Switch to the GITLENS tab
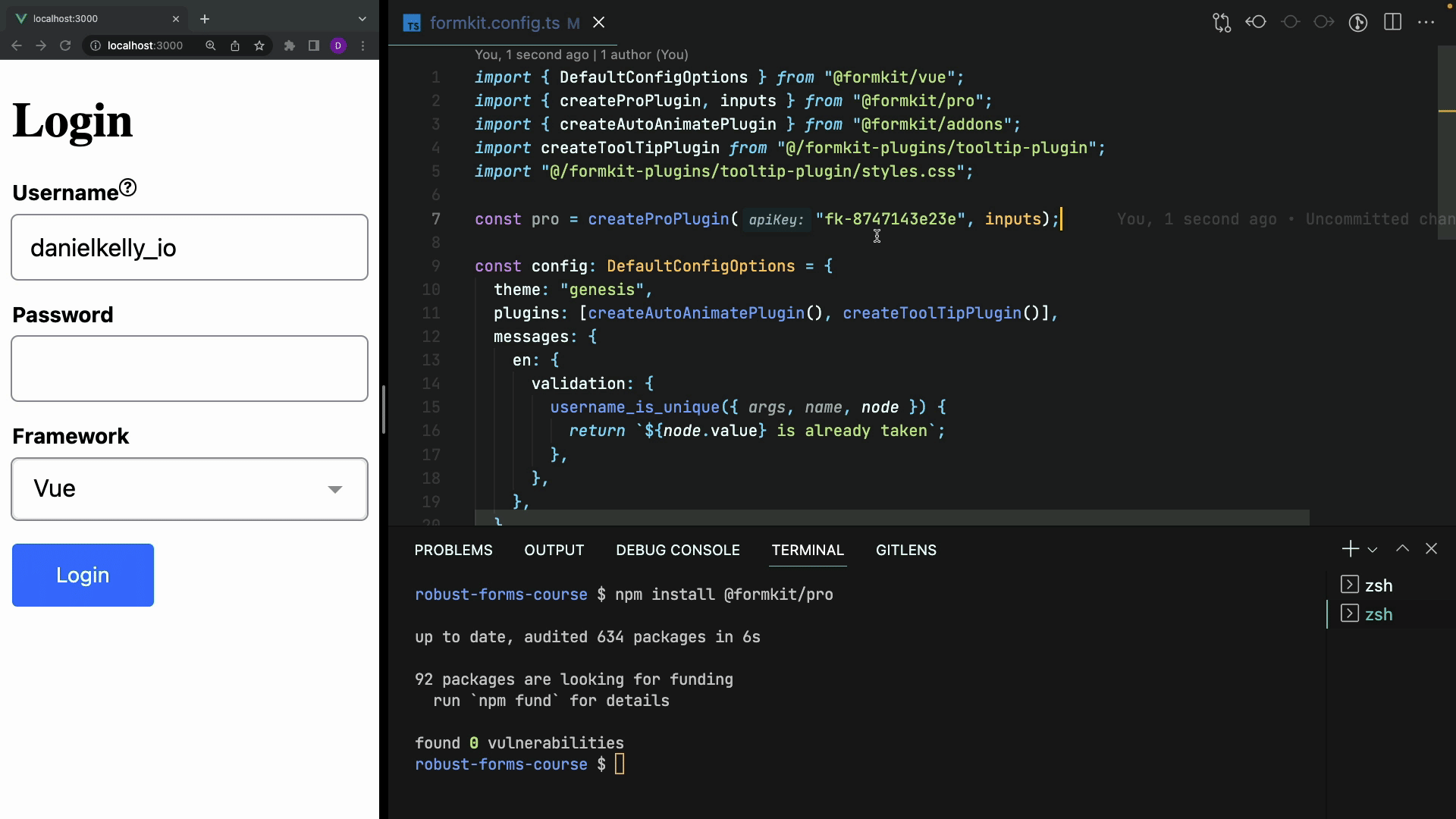1456x819 pixels. point(906,551)
